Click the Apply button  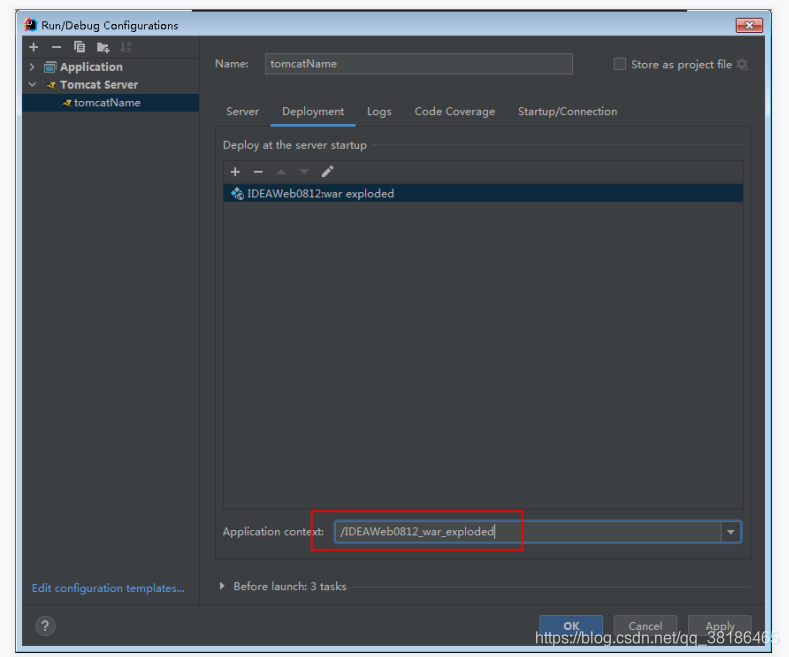pyautogui.click(x=720, y=626)
